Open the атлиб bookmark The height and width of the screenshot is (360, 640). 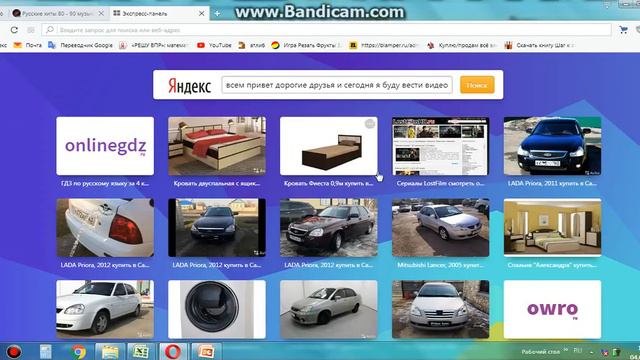(252, 45)
